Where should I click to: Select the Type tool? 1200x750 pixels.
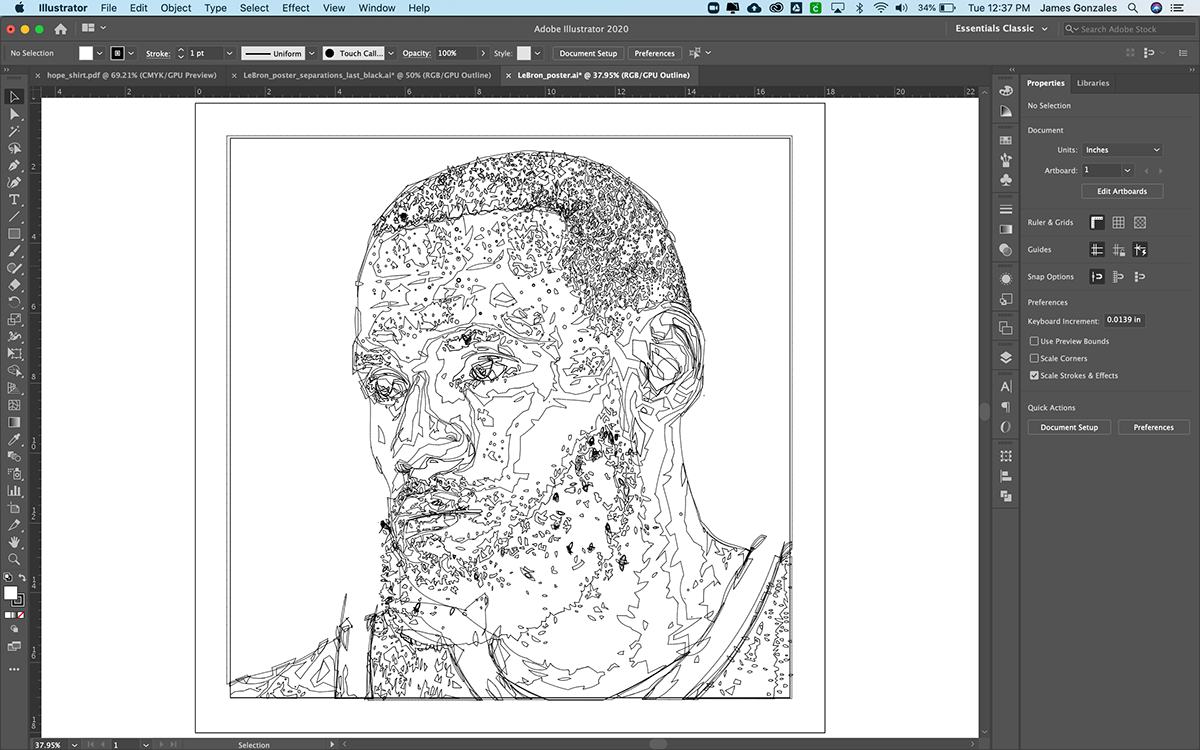click(x=14, y=199)
